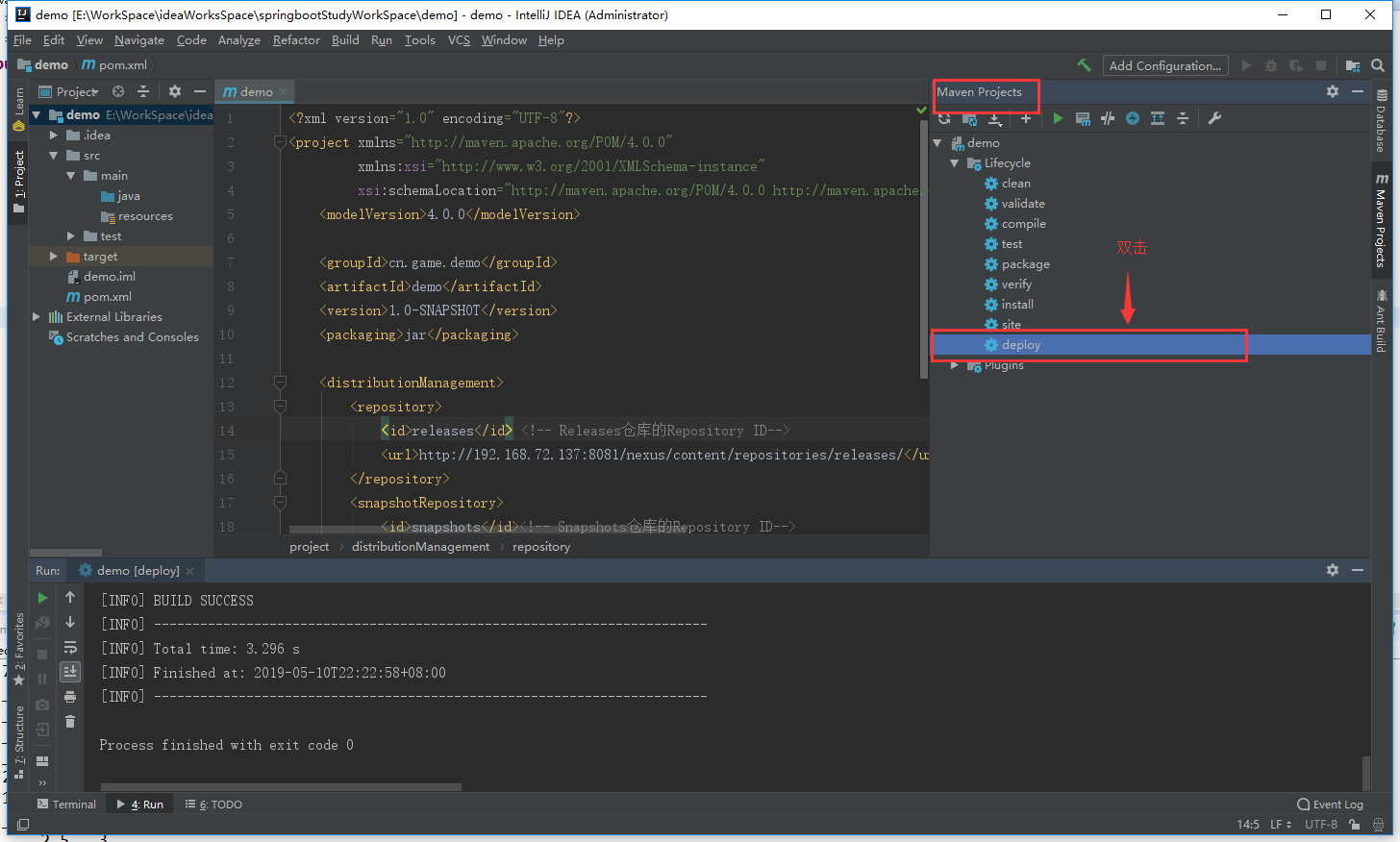
Task: Select the install lifecycle goal
Action: [1017, 305]
